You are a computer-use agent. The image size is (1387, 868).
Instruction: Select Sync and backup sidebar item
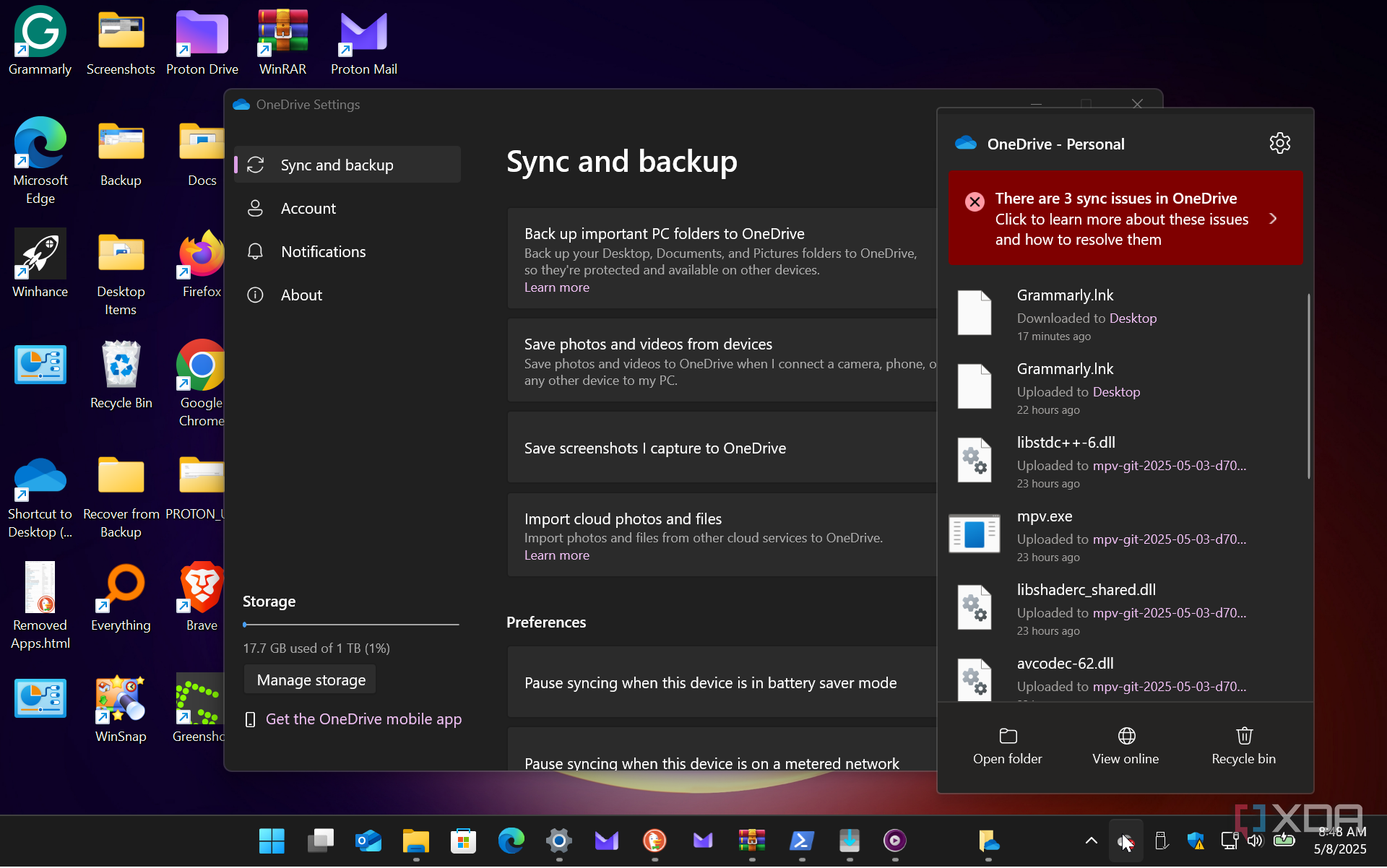click(x=347, y=165)
